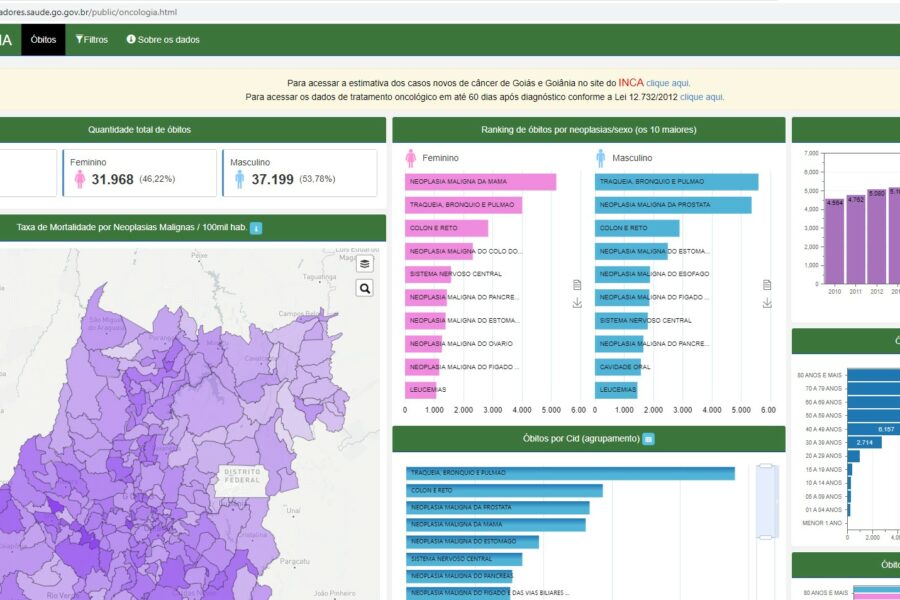
Task: Click info icon beside Taxa de Mortalidade title
Action: click(256, 228)
